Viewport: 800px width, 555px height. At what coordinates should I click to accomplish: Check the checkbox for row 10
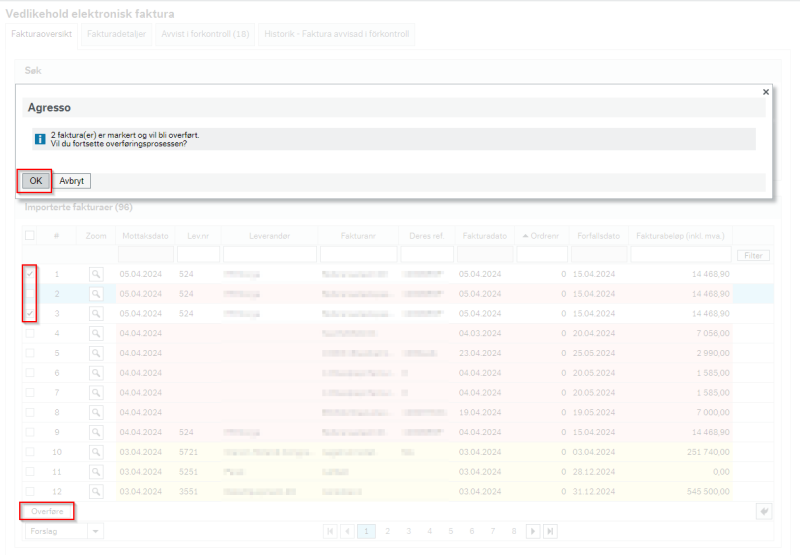click(30, 452)
